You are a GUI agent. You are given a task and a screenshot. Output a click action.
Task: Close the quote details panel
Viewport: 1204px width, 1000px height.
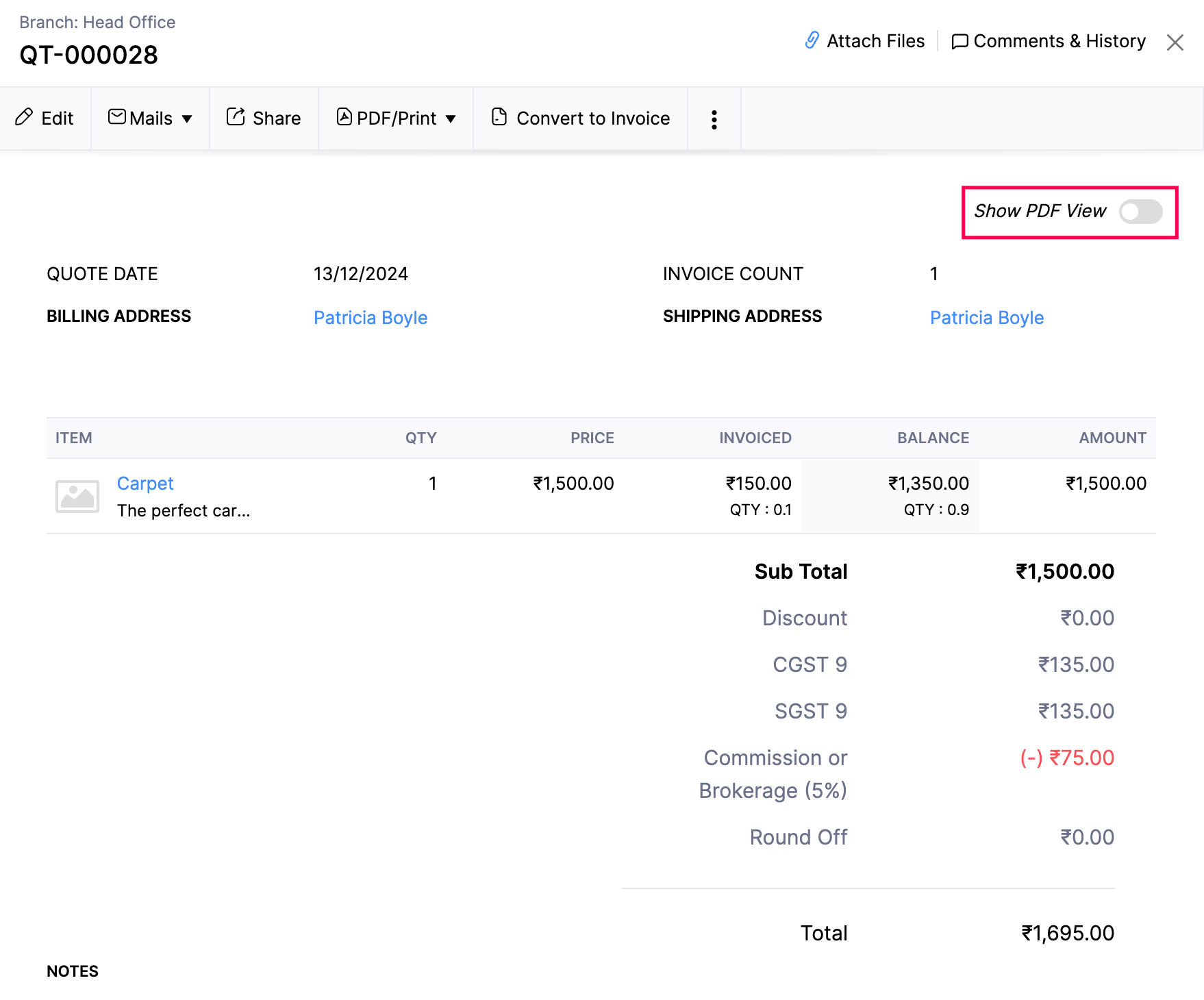coord(1175,42)
